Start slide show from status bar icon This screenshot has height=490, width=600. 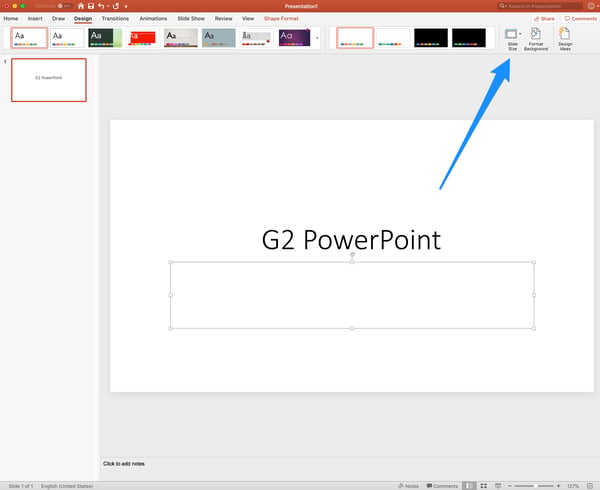tap(498, 486)
